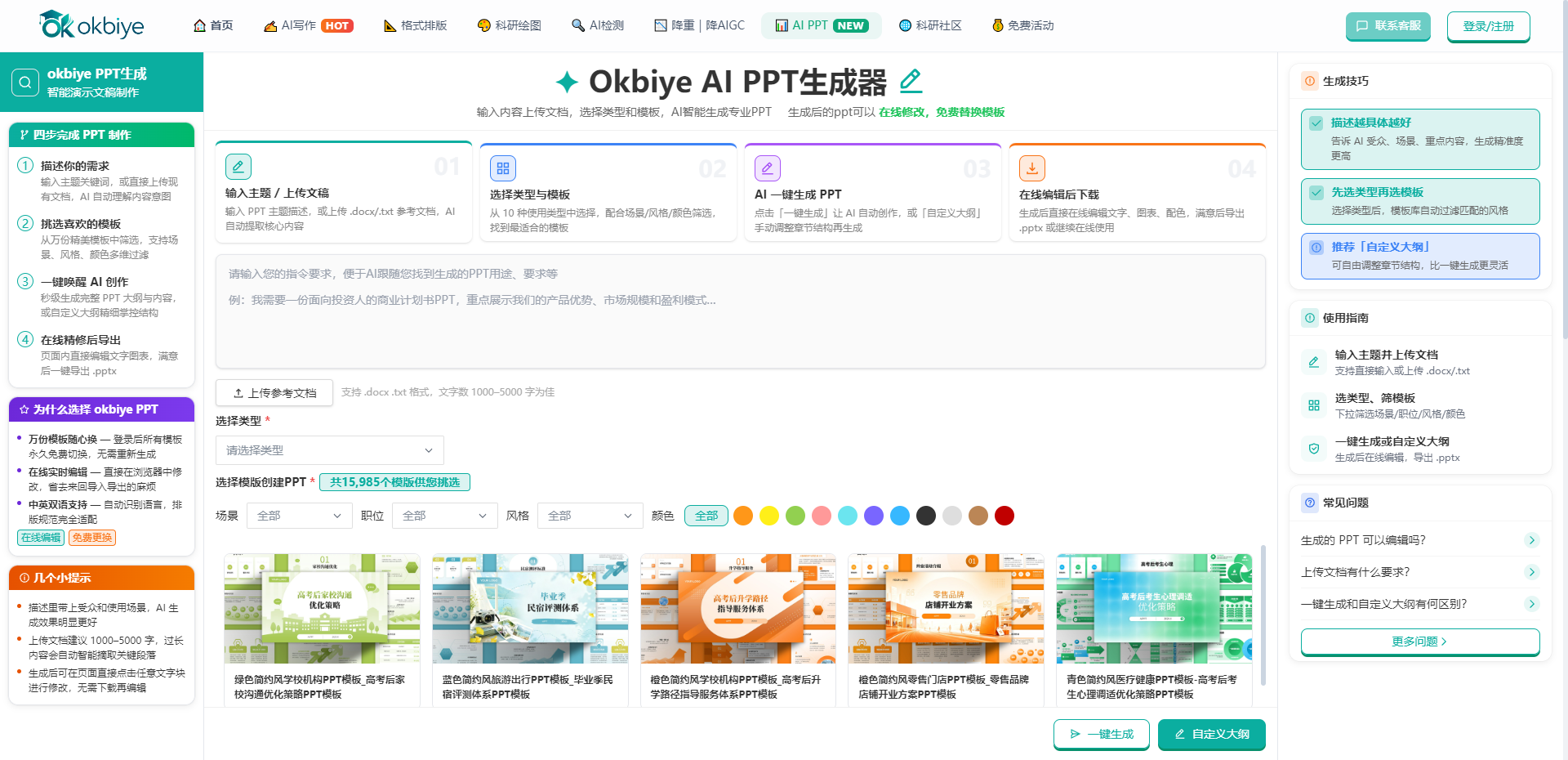Click the 登录/注册 button

click(1489, 26)
